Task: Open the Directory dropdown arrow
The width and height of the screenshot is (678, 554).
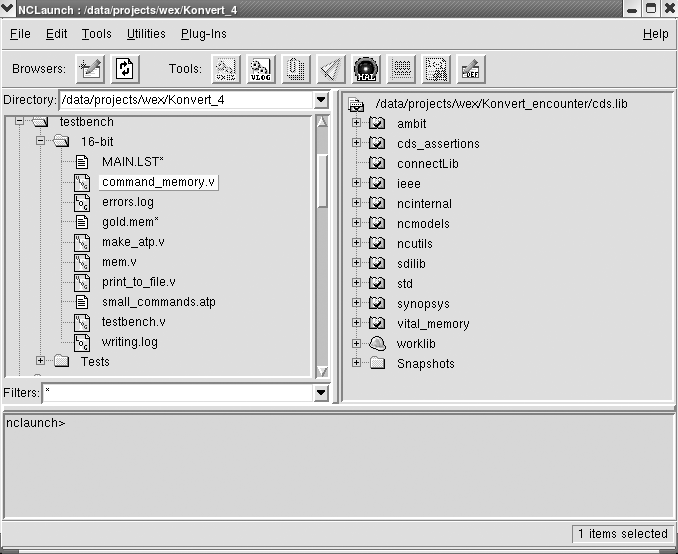Action: [x=321, y=100]
